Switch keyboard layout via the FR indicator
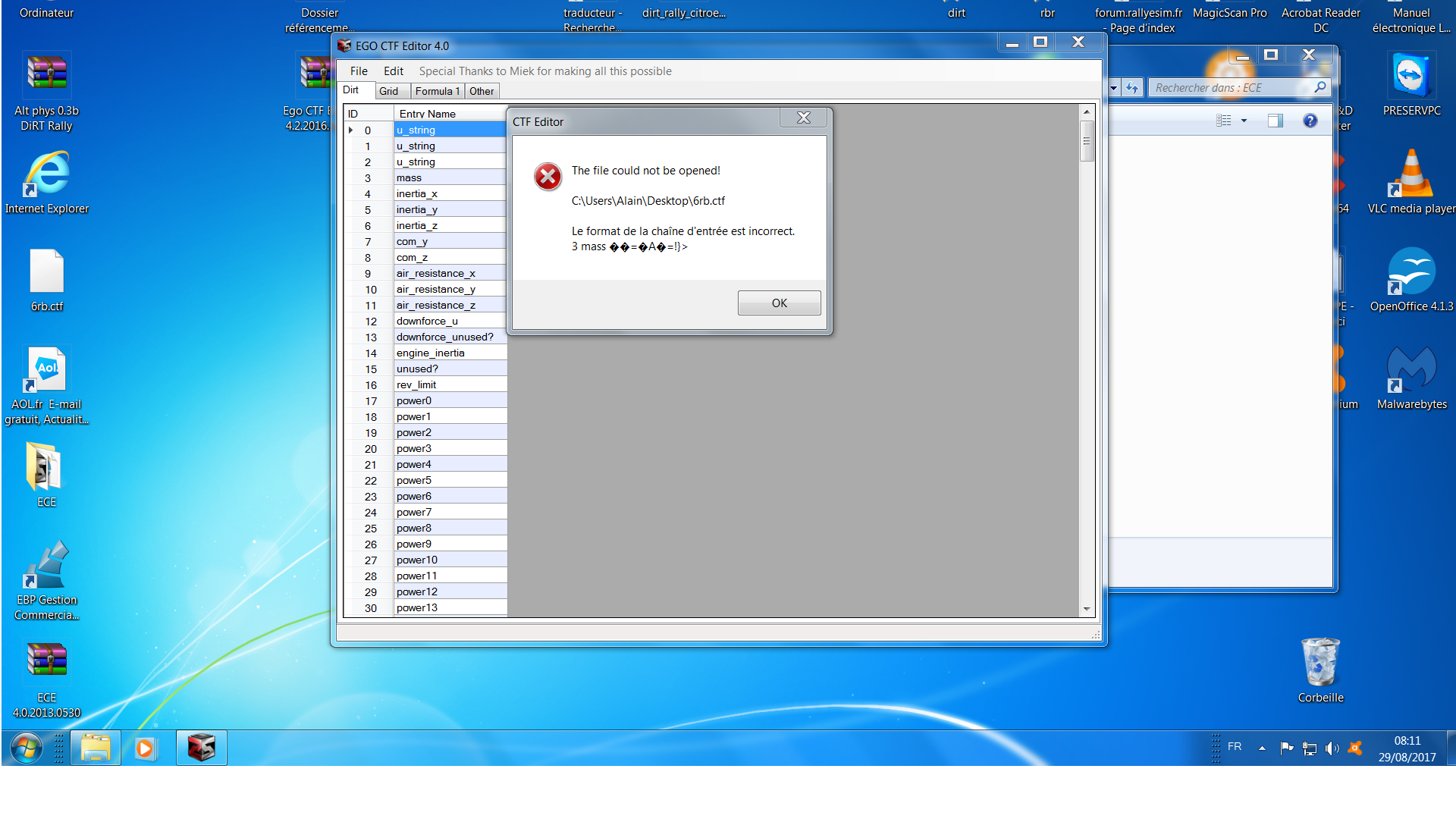Image resolution: width=1456 pixels, height=819 pixels. [x=1234, y=747]
